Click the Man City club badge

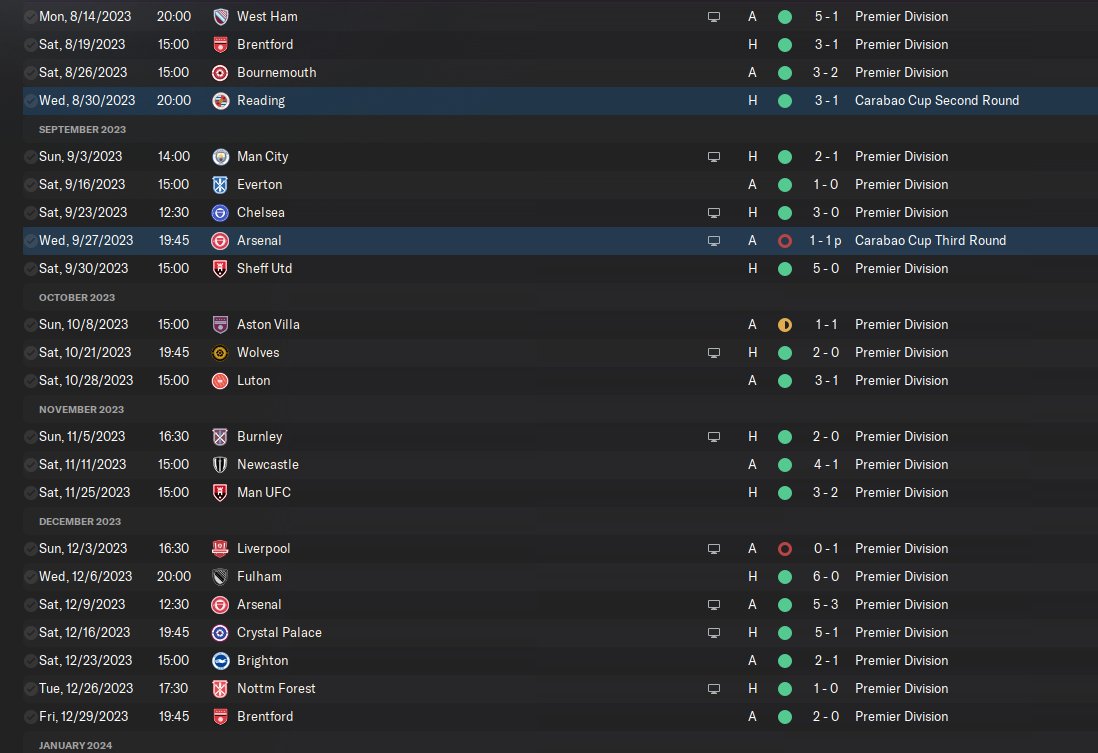point(220,157)
